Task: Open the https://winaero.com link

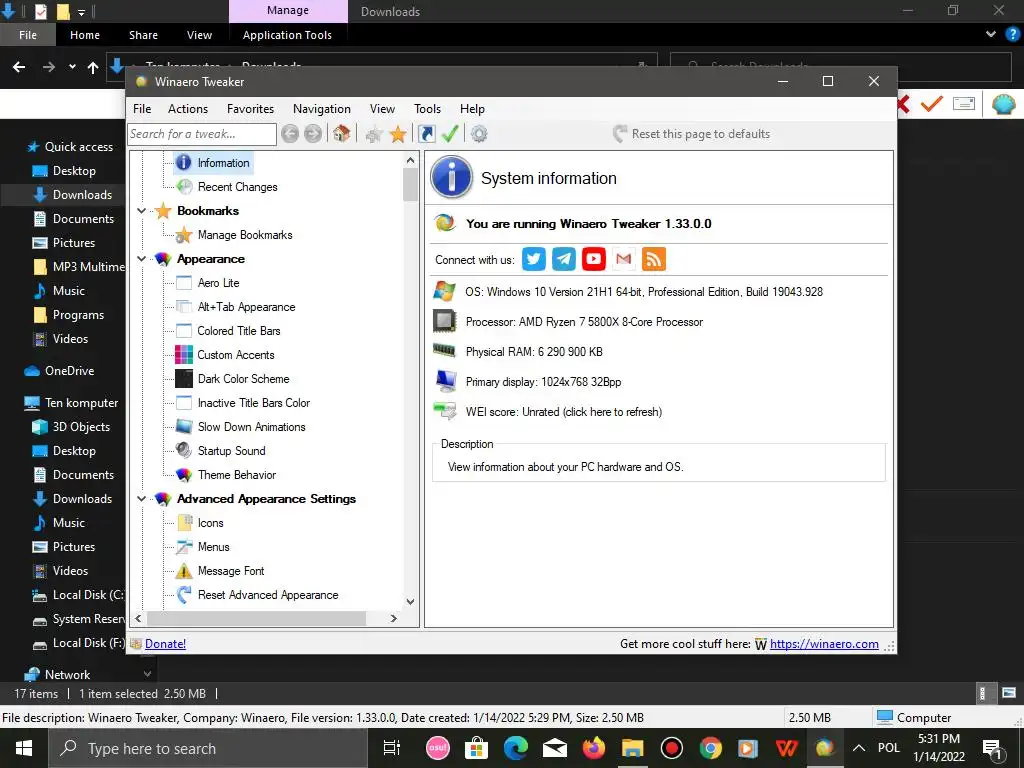Action: click(x=824, y=644)
